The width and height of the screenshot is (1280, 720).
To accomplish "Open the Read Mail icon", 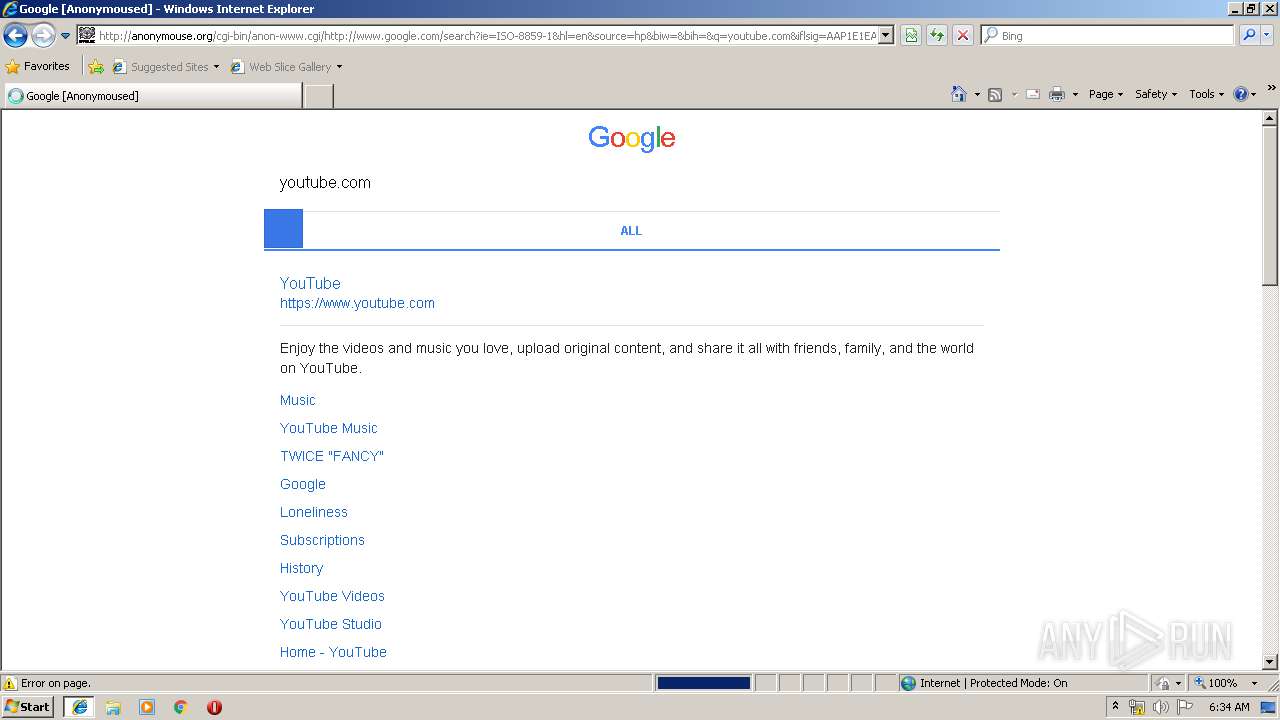I will pyautogui.click(x=1033, y=94).
